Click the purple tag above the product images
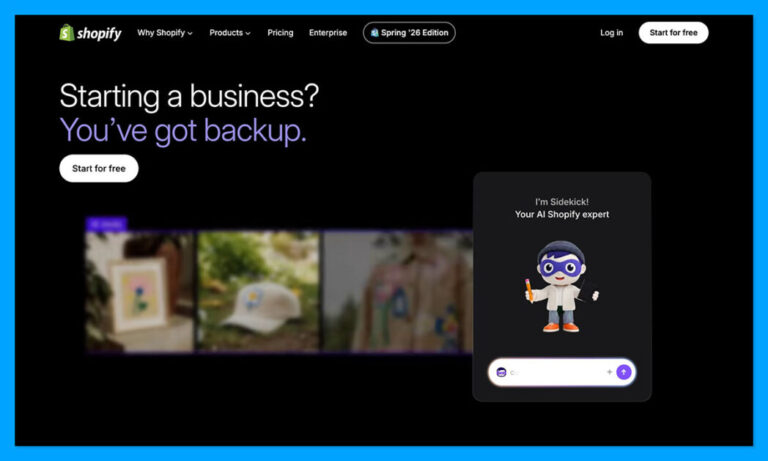The height and width of the screenshot is (461, 768). 107,224
